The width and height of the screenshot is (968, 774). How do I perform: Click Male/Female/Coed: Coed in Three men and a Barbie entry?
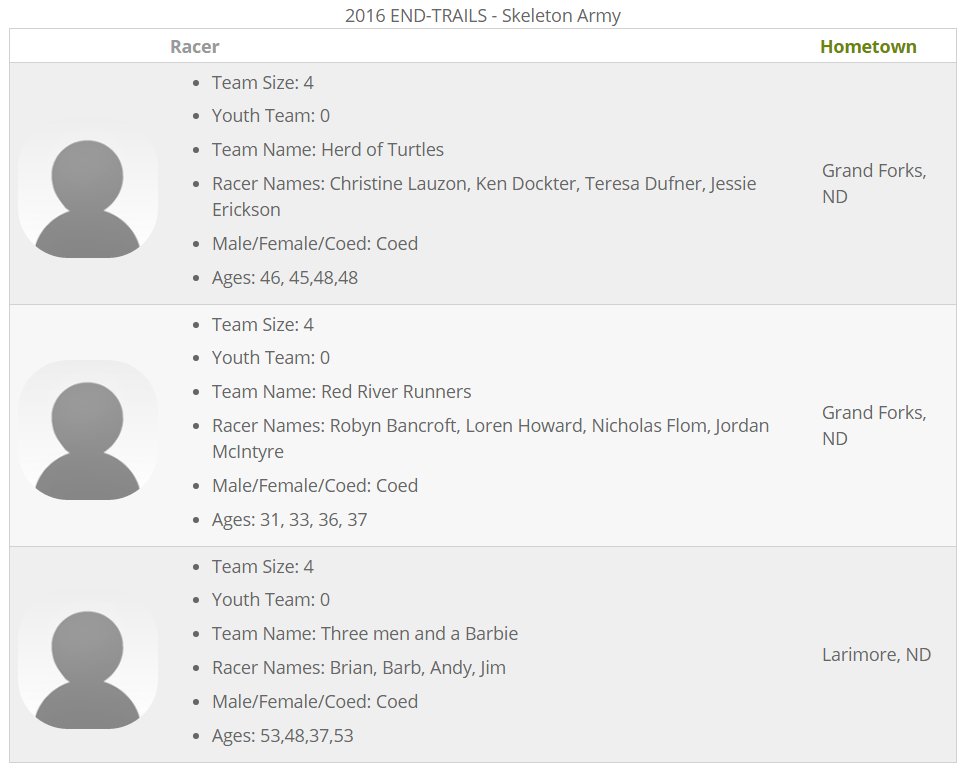(x=315, y=701)
